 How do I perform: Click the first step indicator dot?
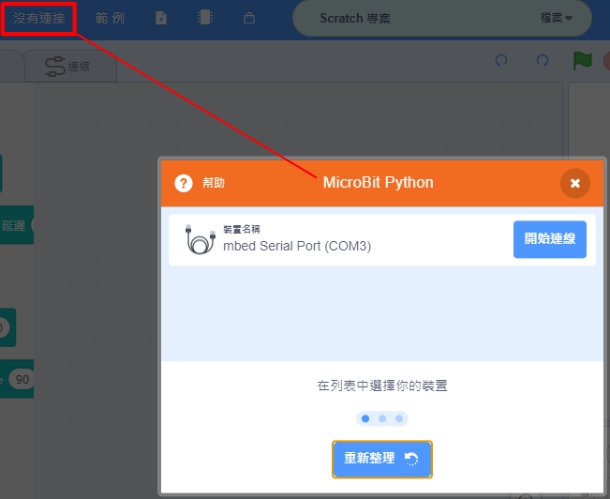click(365, 418)
